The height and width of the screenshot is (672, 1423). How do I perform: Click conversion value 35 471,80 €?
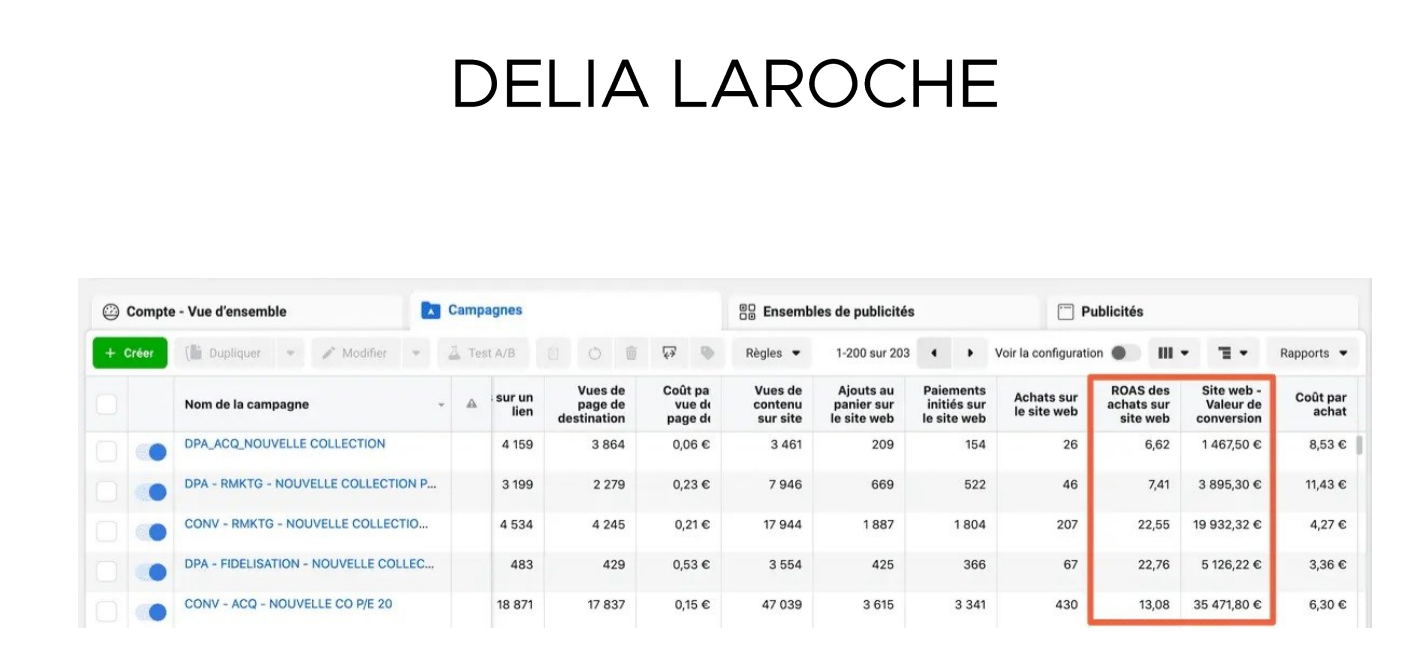click(x=1227, y=605)
